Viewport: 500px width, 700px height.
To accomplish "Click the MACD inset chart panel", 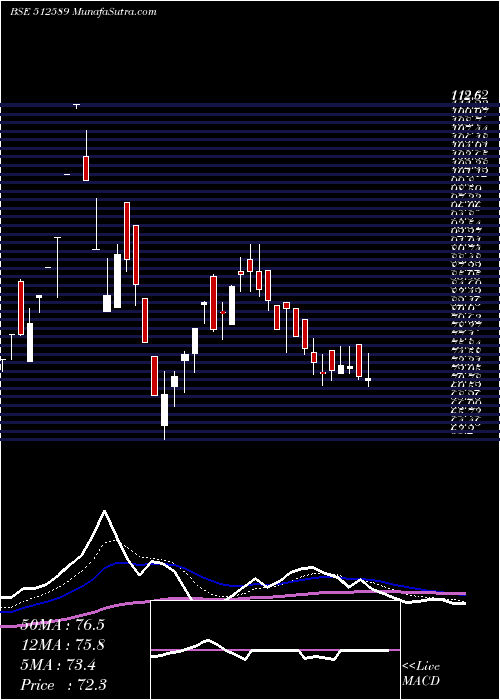I will coord(275,650).
